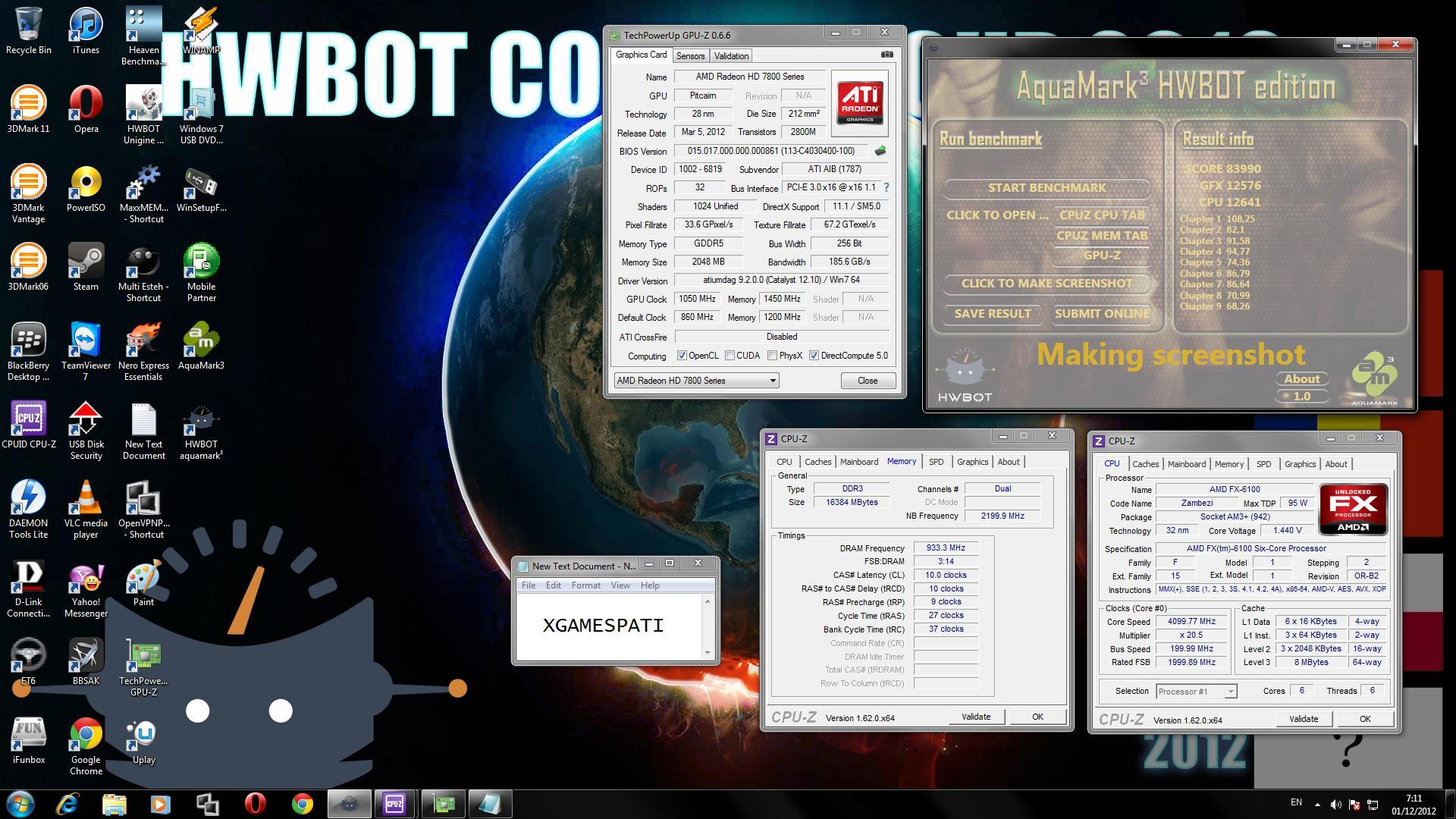Open the AquaMark3 desktop icon

click(201, 347)
